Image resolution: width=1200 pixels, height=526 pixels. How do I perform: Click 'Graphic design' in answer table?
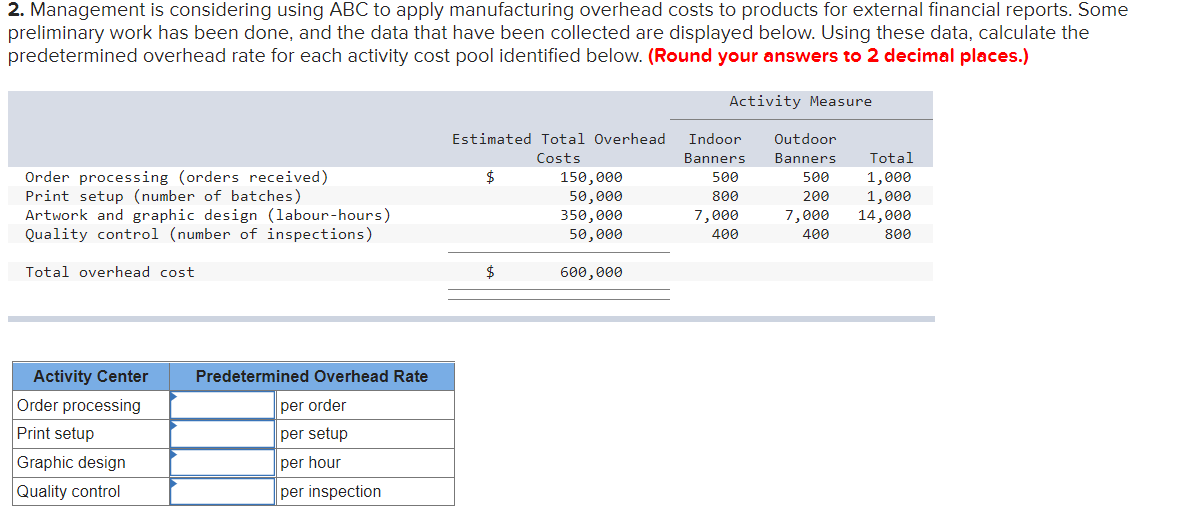71,462
